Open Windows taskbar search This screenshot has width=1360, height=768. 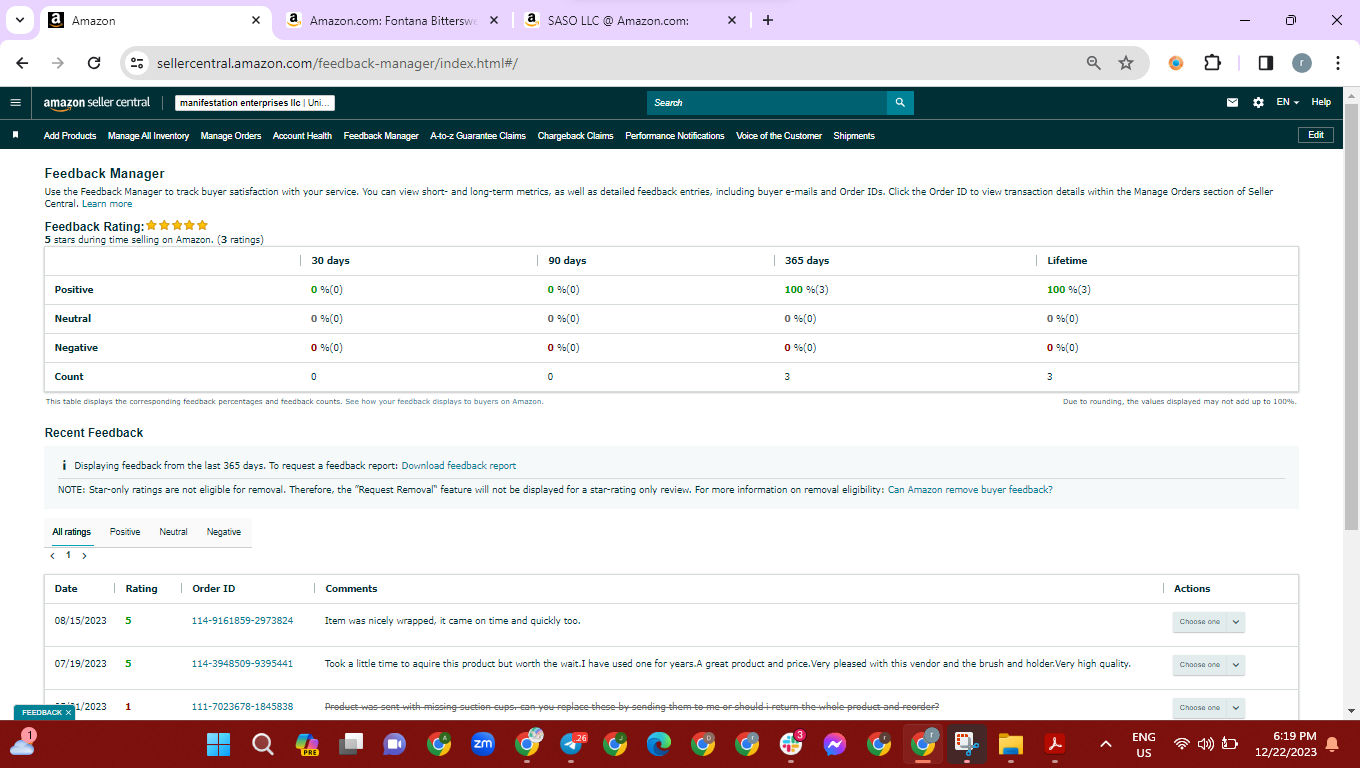[x=262, y=744]
